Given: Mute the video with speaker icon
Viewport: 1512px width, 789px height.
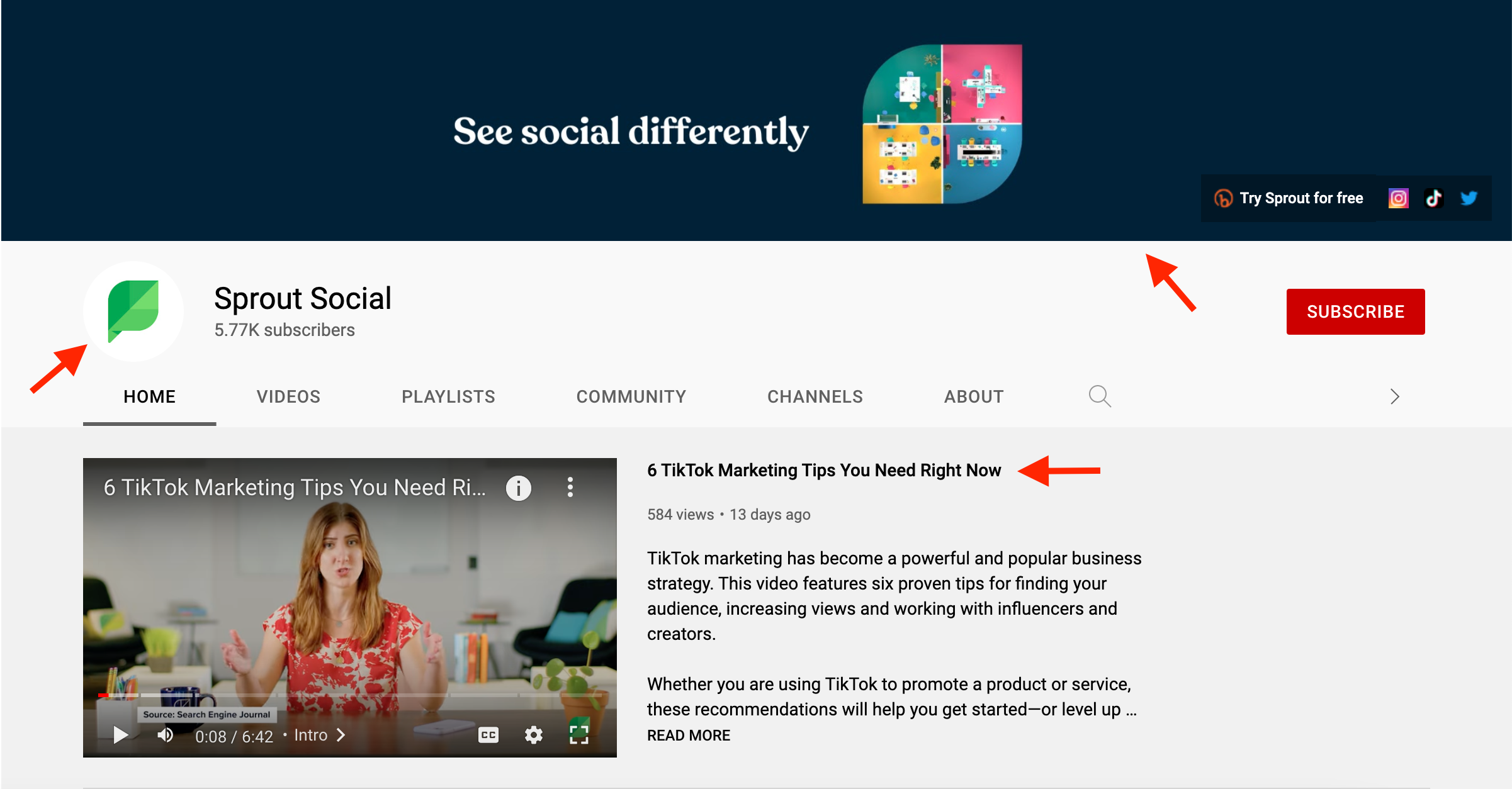Looking at the screenshot, I should point(166,735).
